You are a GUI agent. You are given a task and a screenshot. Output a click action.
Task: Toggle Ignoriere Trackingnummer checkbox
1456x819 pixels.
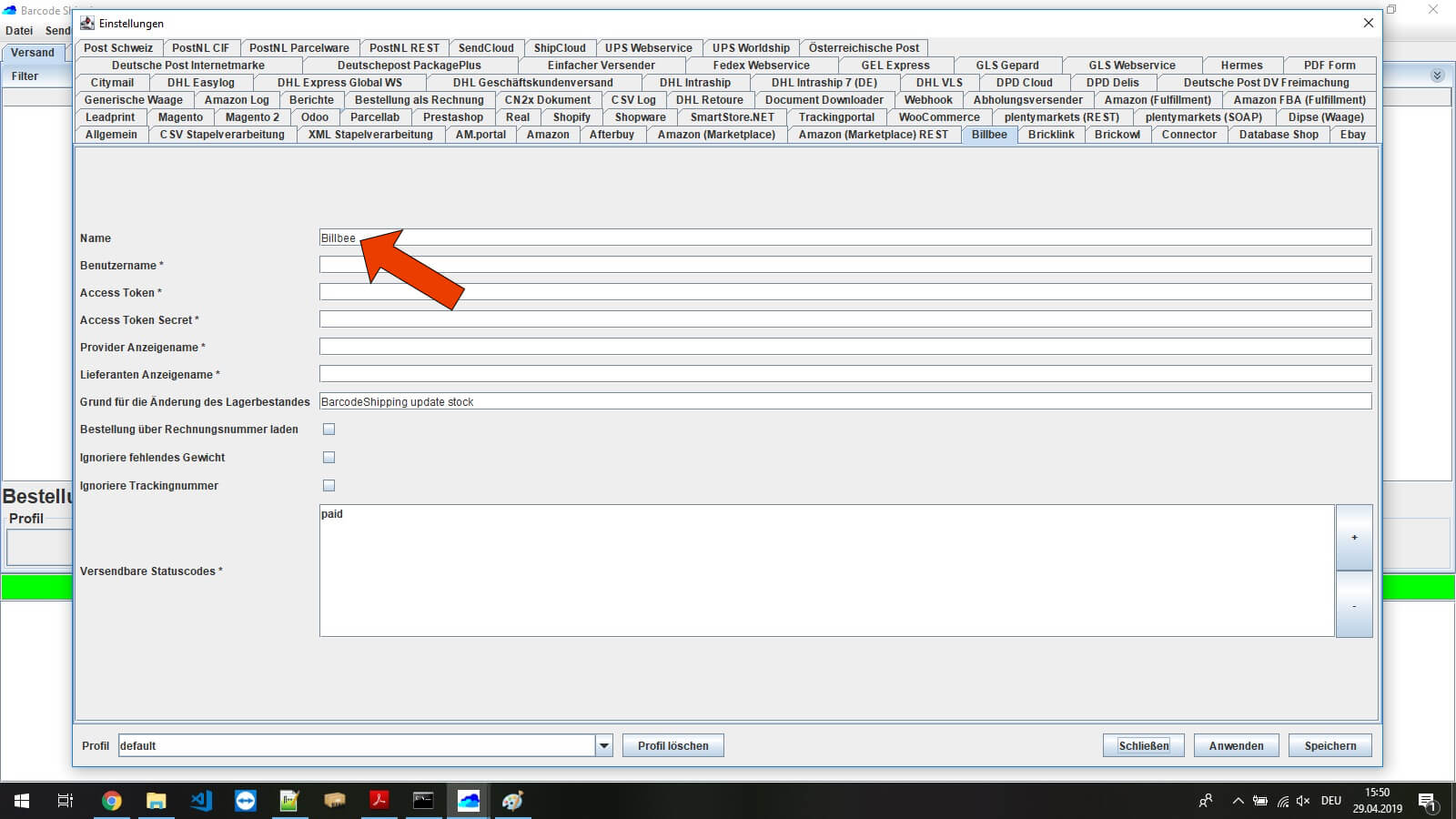click(329, 485)
